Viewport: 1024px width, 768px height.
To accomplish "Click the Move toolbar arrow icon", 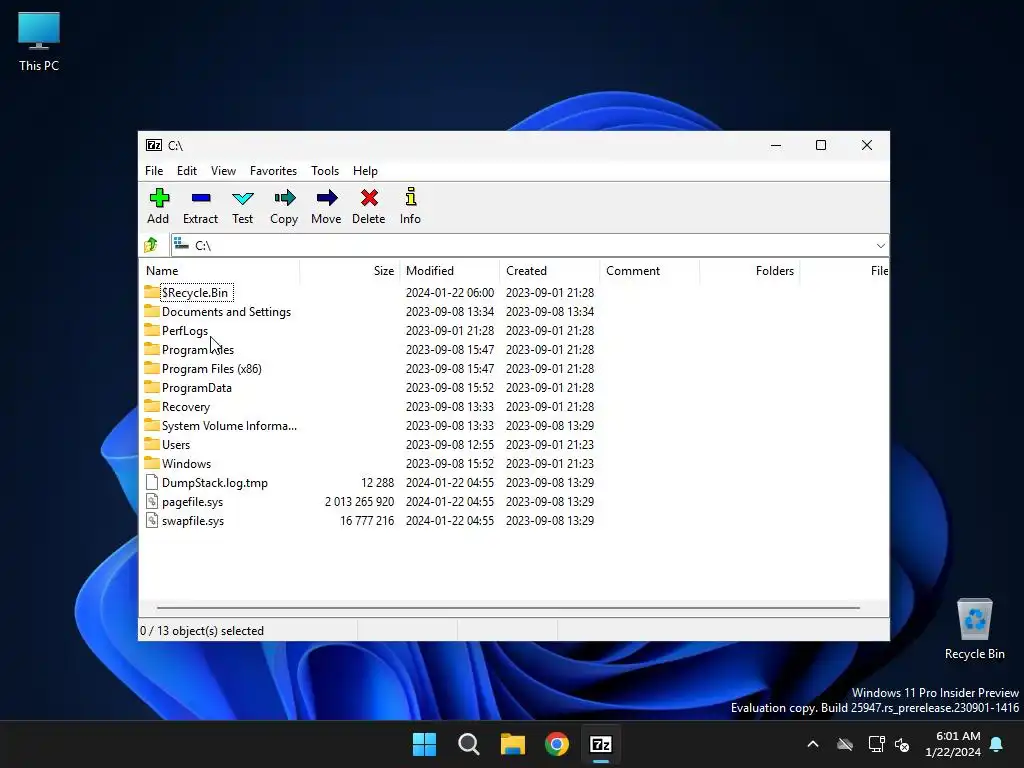I will click(x=327, y=198).
